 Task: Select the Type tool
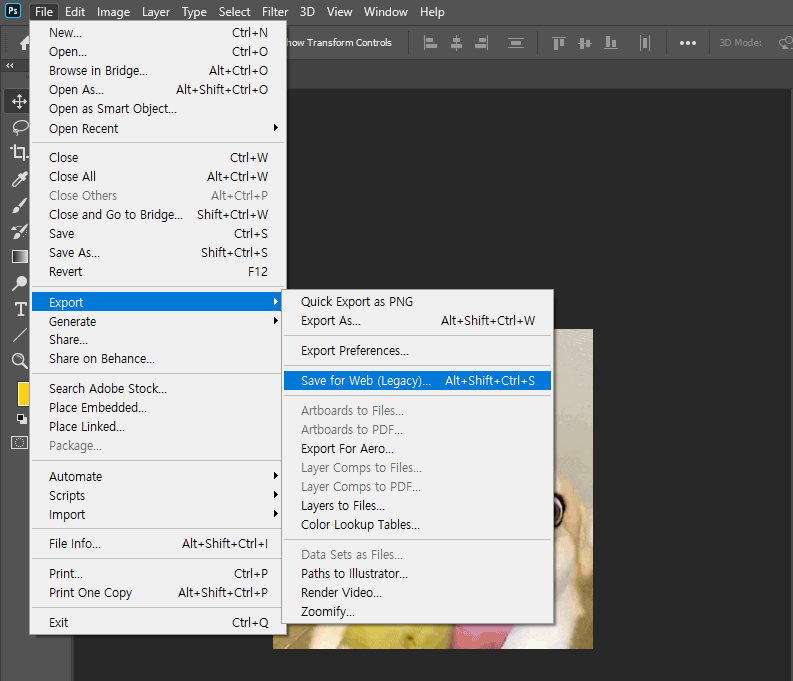[20, 309]
